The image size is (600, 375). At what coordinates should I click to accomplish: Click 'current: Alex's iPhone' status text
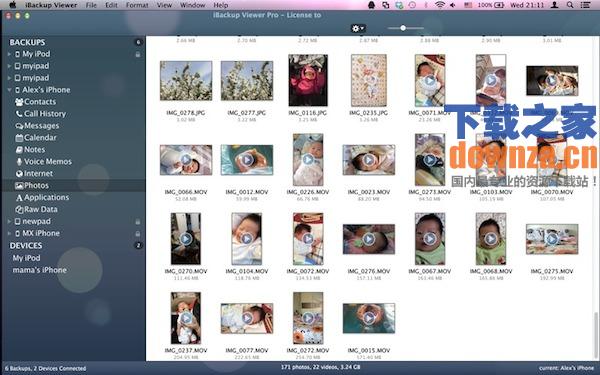pos(566,368)
